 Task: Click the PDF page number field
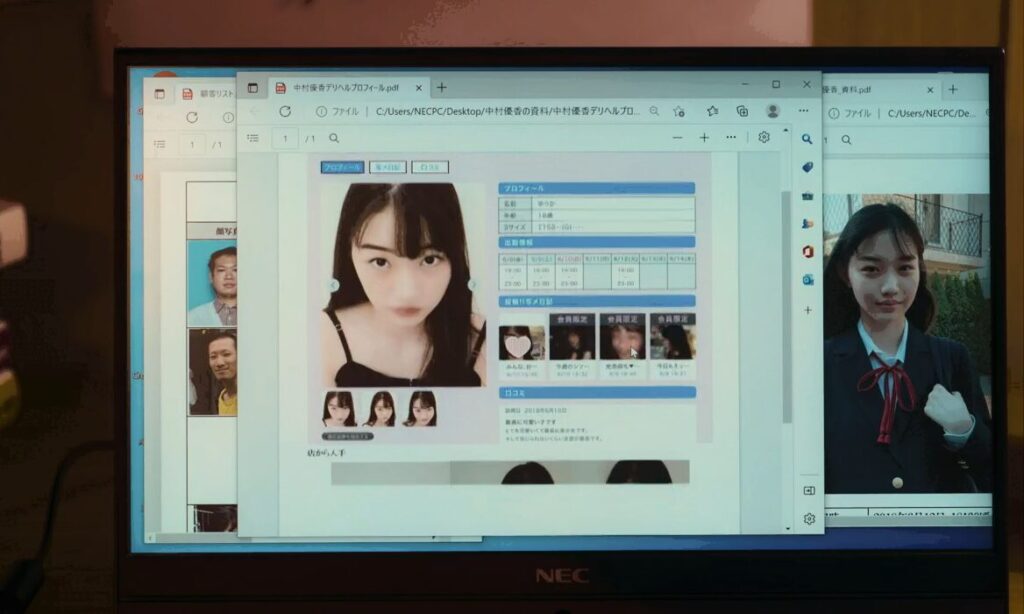point(285,138)
